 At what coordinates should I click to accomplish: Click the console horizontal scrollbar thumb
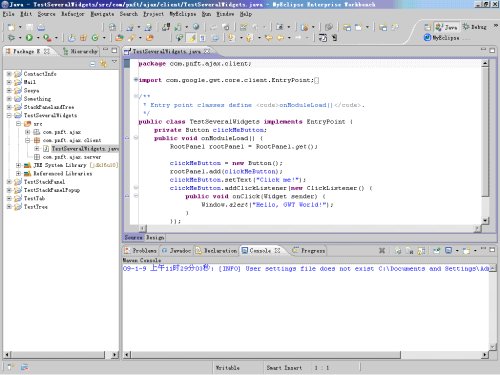point(265,355)
